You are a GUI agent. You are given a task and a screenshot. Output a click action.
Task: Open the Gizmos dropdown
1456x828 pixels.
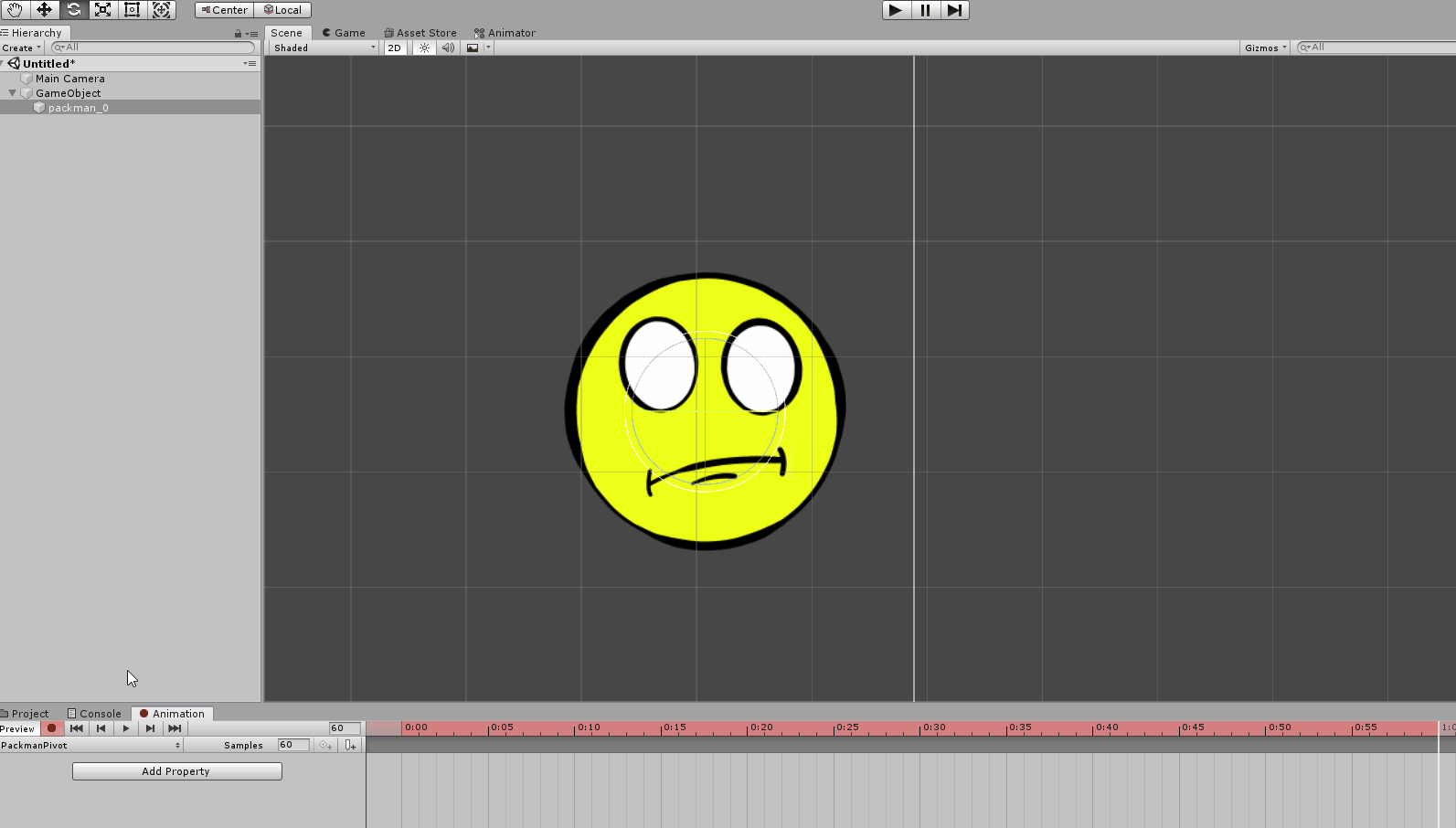[x=1265, y=48]
